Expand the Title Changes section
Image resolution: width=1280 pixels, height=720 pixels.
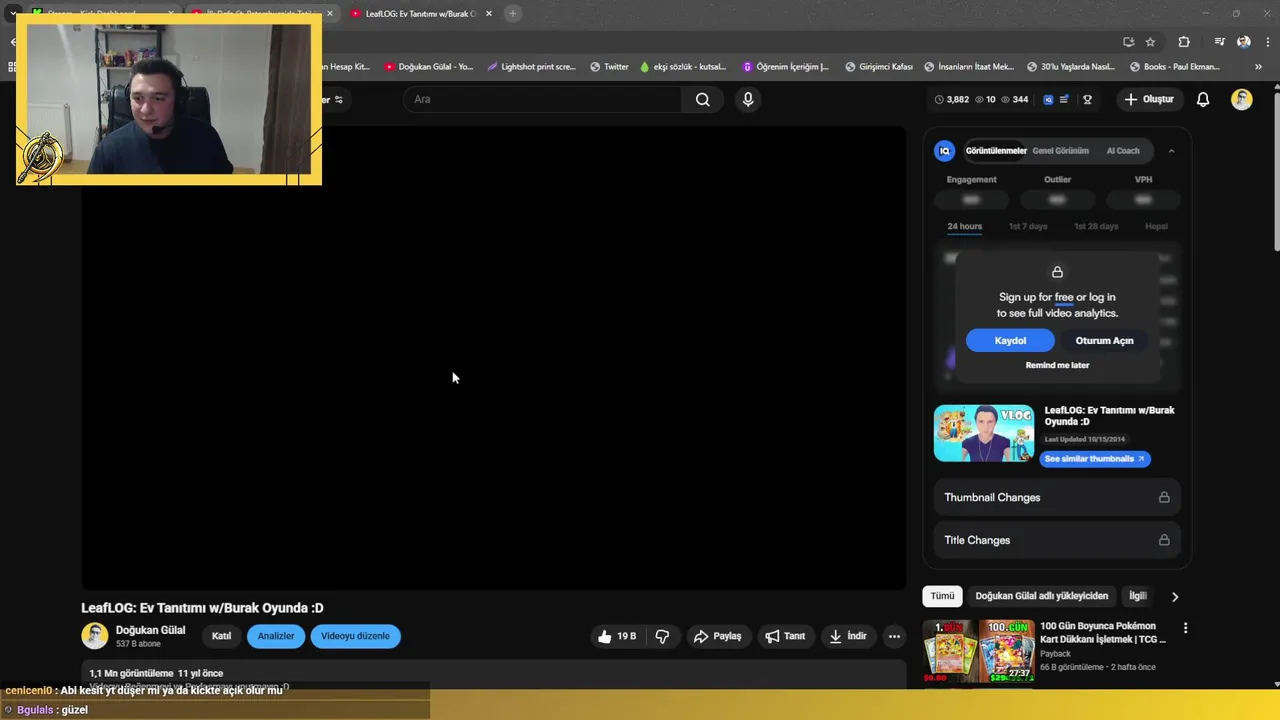1057,540
